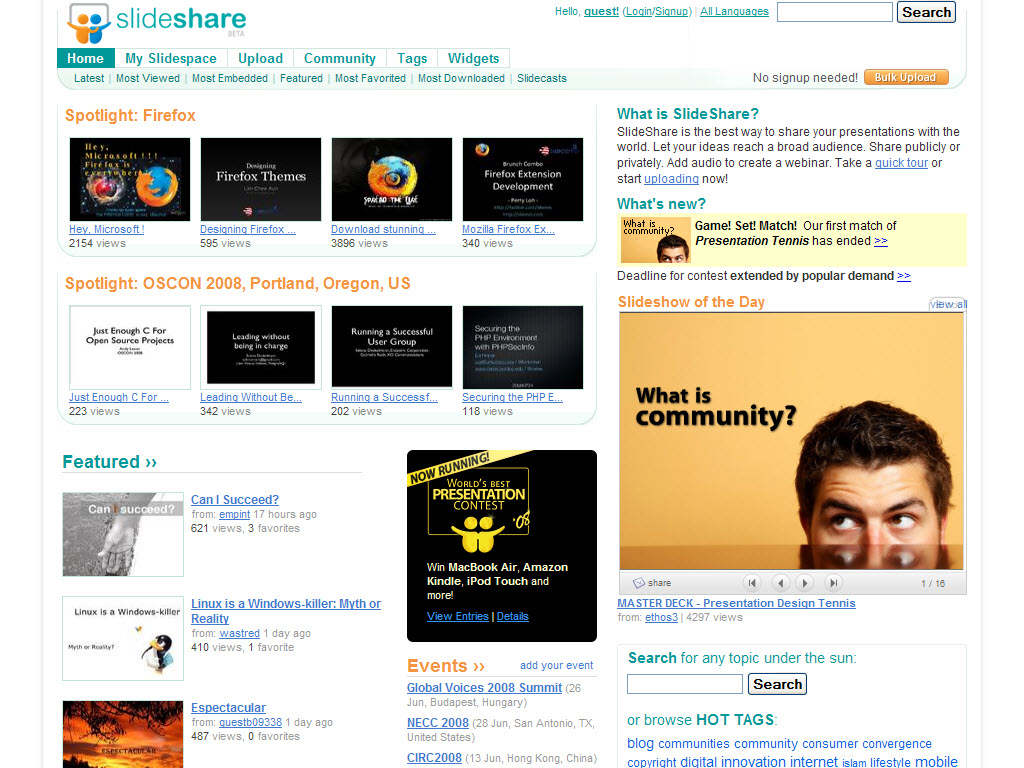Screen dimensions: 1024x768
Task: Select Most Viewed submenu link
Action: [148, 78]
